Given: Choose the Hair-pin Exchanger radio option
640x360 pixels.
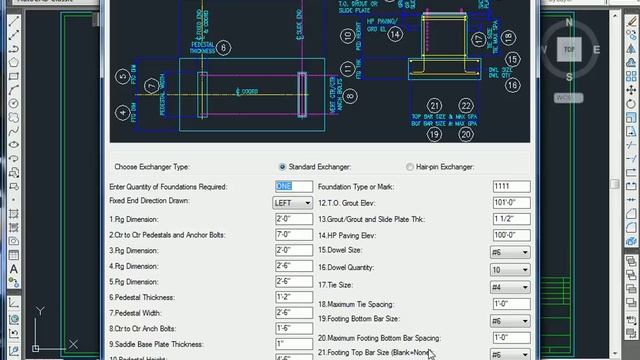Looking at the screenshot, I should click(x=409, y=167).
